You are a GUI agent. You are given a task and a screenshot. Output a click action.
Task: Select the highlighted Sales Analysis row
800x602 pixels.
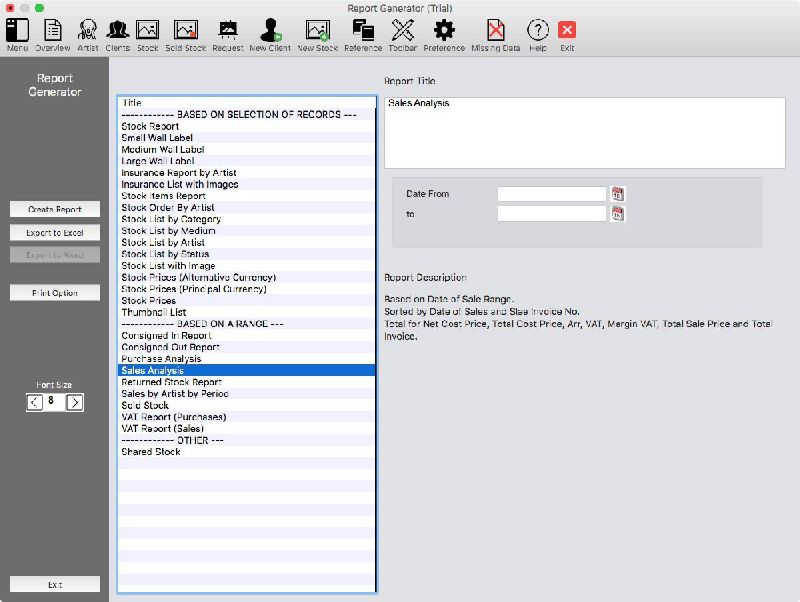pyautogui.click(x=246, y=370)
